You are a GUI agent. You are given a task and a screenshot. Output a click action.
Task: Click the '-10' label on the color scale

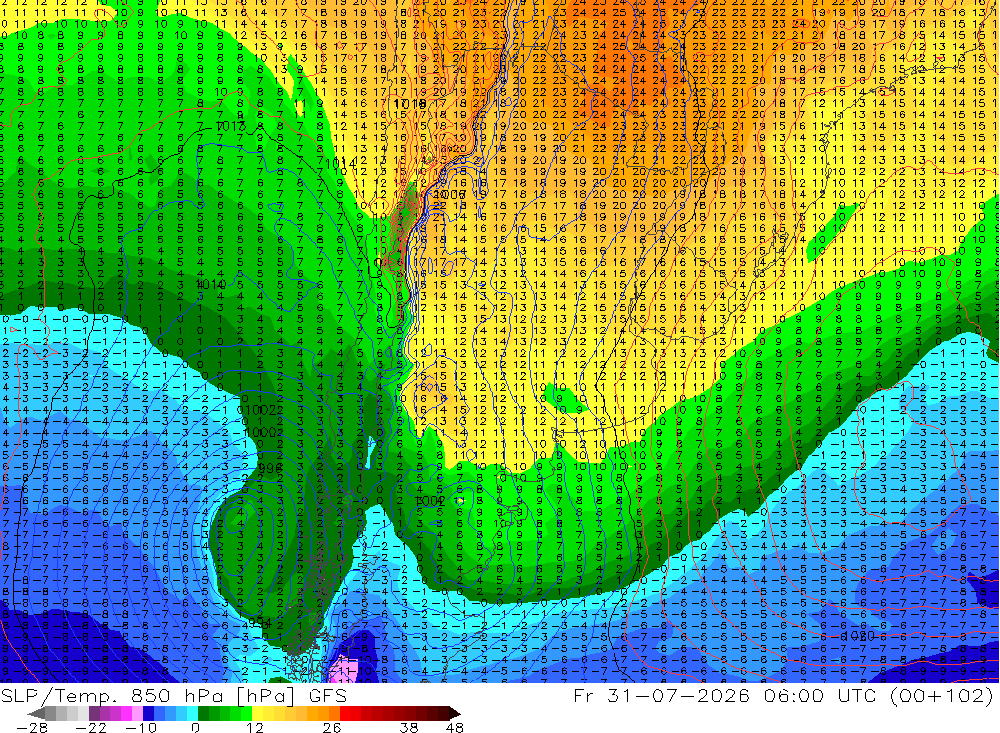point(141,728)
